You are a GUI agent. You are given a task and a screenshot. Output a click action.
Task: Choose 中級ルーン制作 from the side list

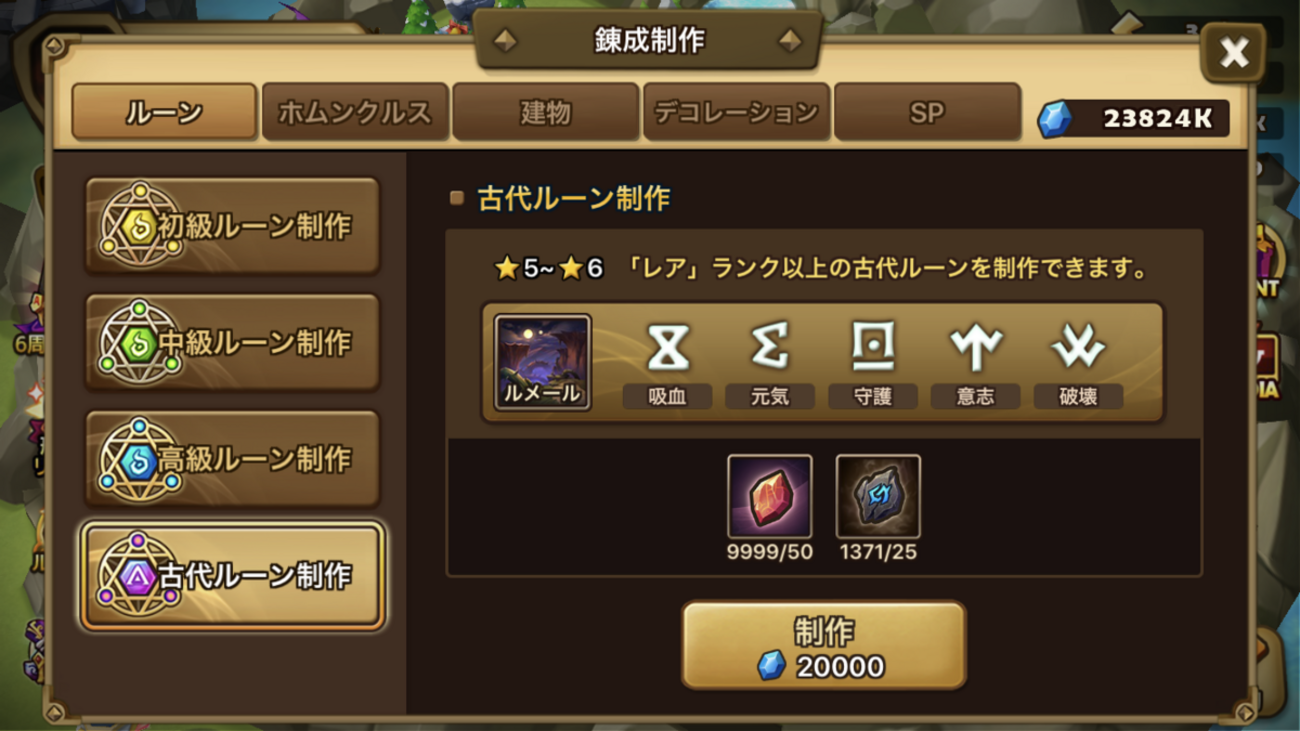point(233,342)
